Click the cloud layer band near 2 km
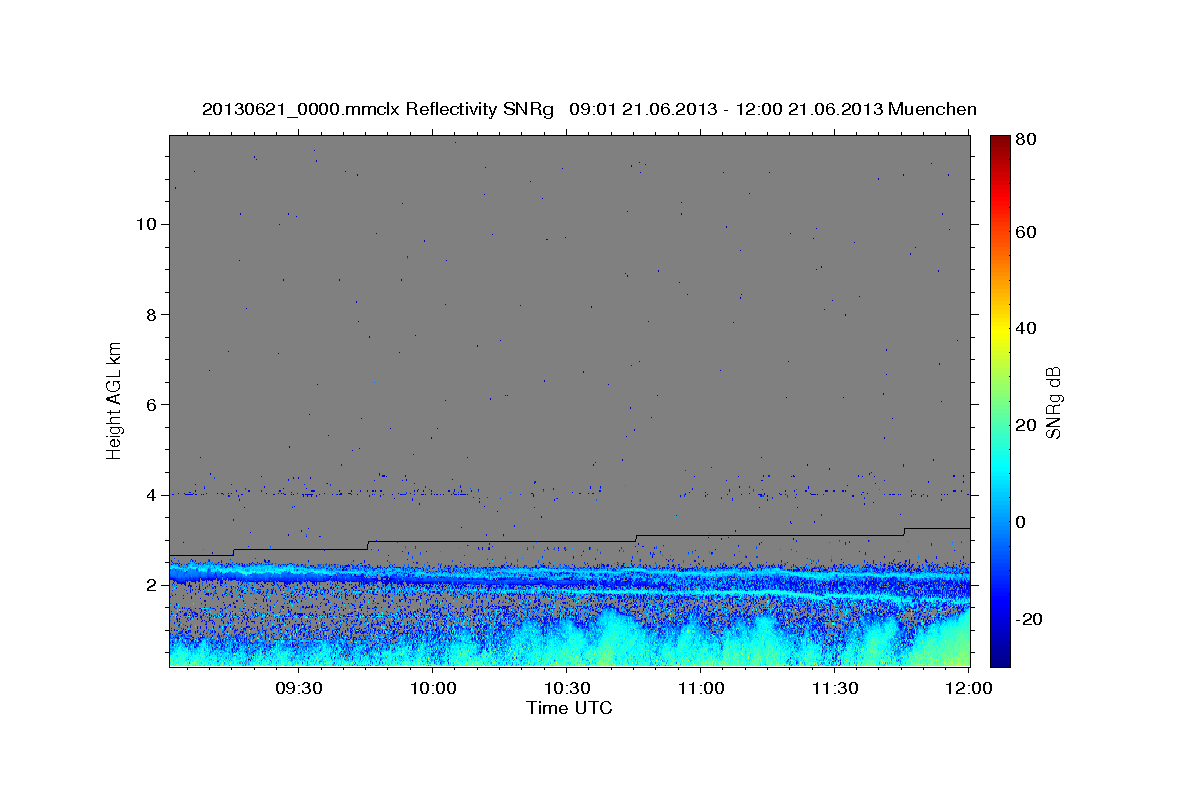Viewport: 1200px width, 800px height. click(569, 578)
